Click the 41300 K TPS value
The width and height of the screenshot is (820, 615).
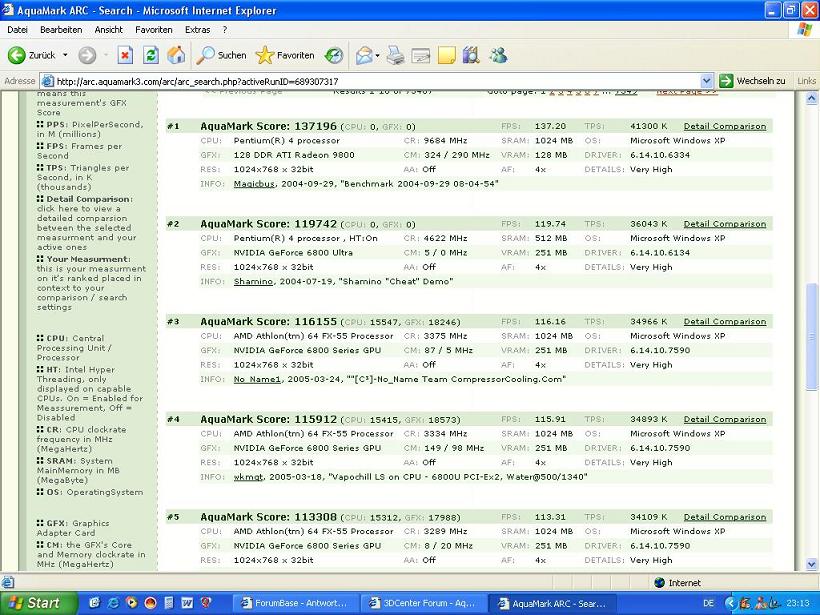(648, 126)
